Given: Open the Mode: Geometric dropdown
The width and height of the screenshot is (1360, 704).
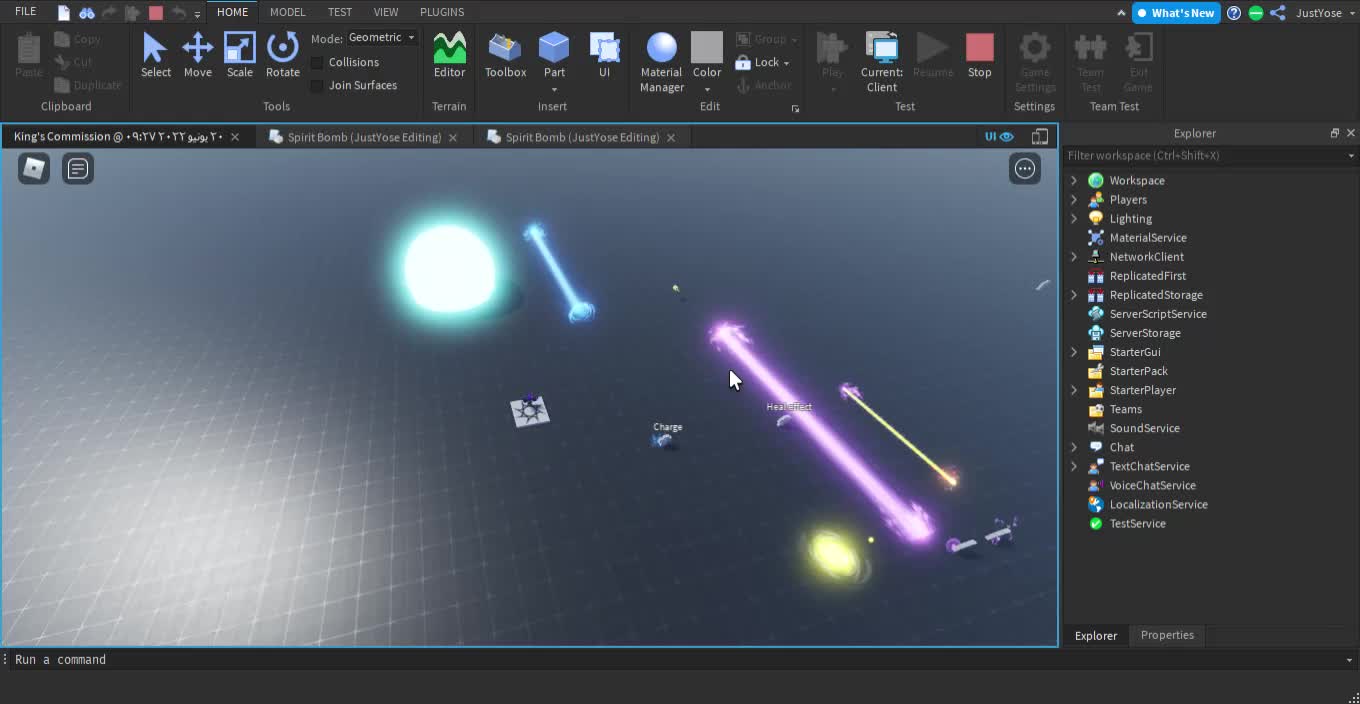Looking at the screenshot, I should tap(381, 37).
